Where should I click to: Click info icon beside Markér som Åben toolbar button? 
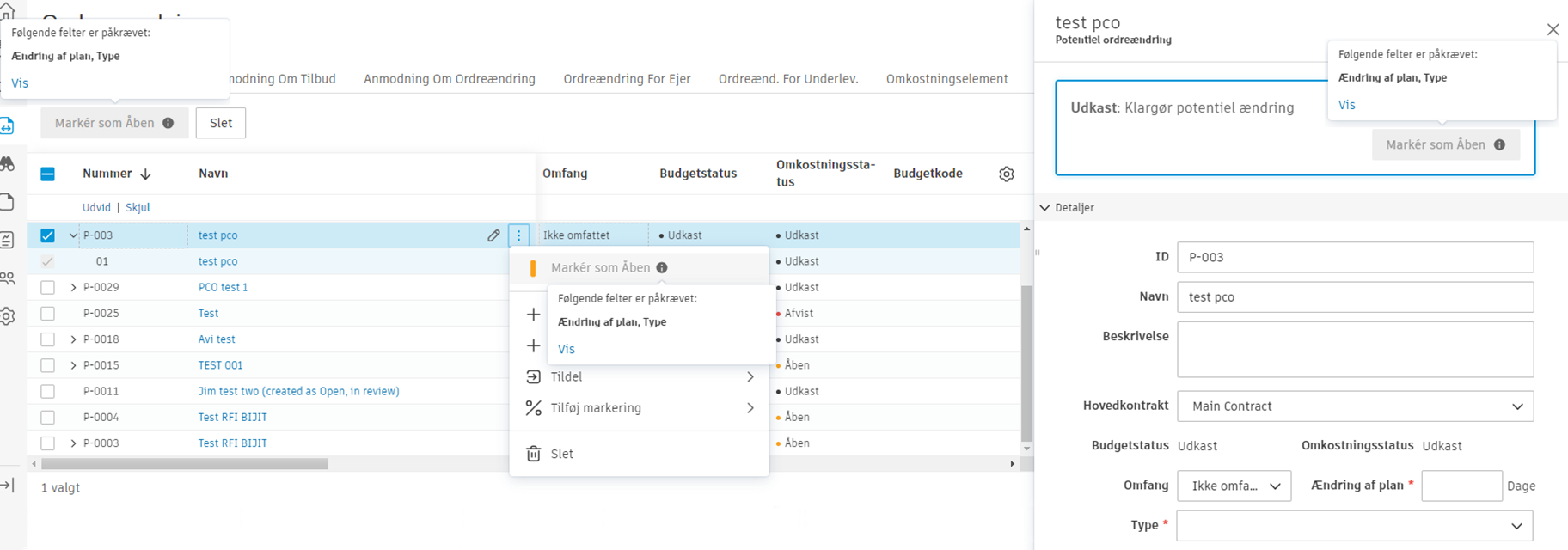point(168,123)
